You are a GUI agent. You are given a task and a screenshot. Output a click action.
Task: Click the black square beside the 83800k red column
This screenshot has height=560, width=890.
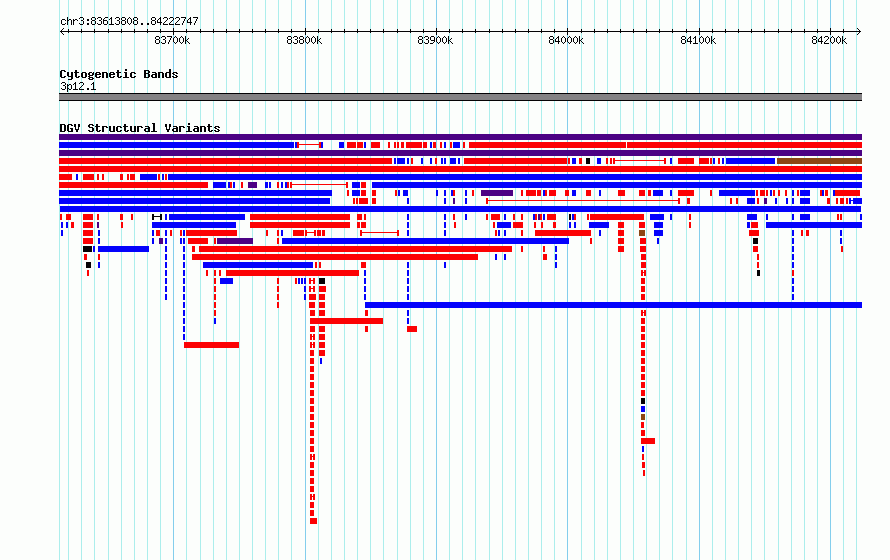[322, 281]
